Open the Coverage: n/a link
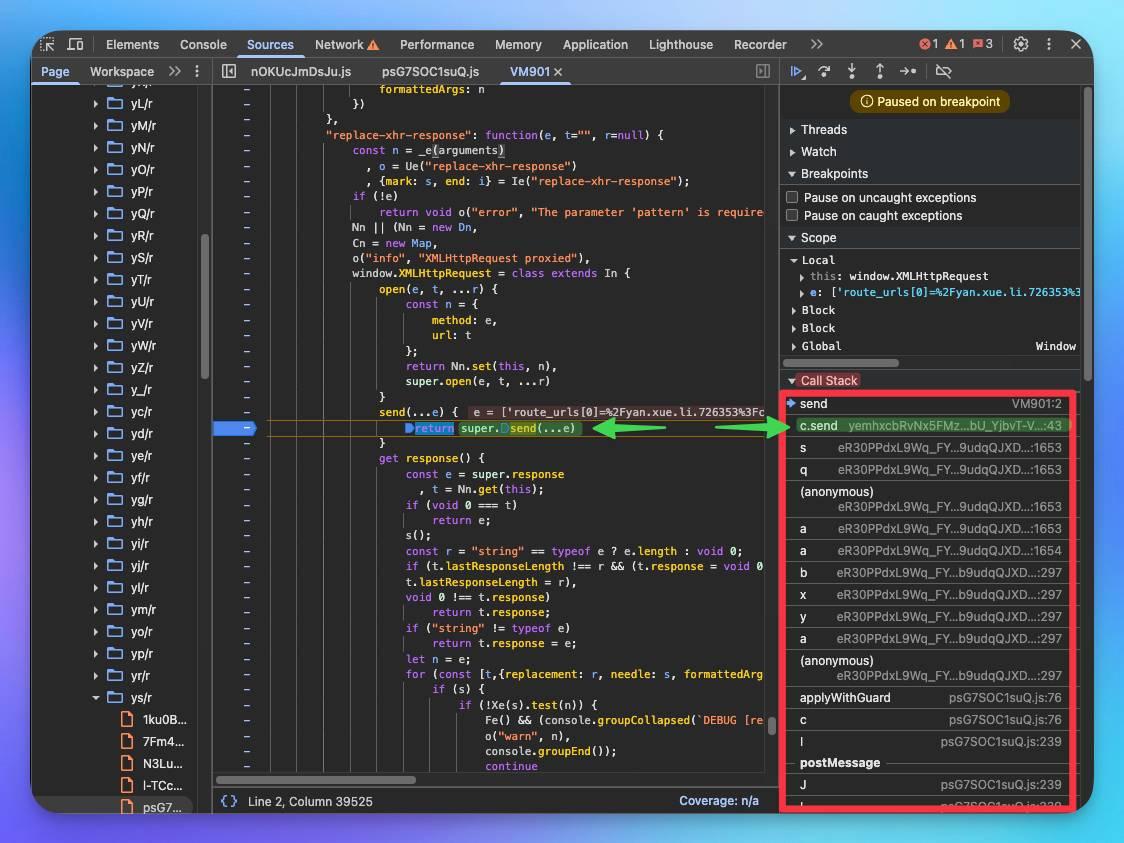1124x843 pixels. (x=719, y=801)
